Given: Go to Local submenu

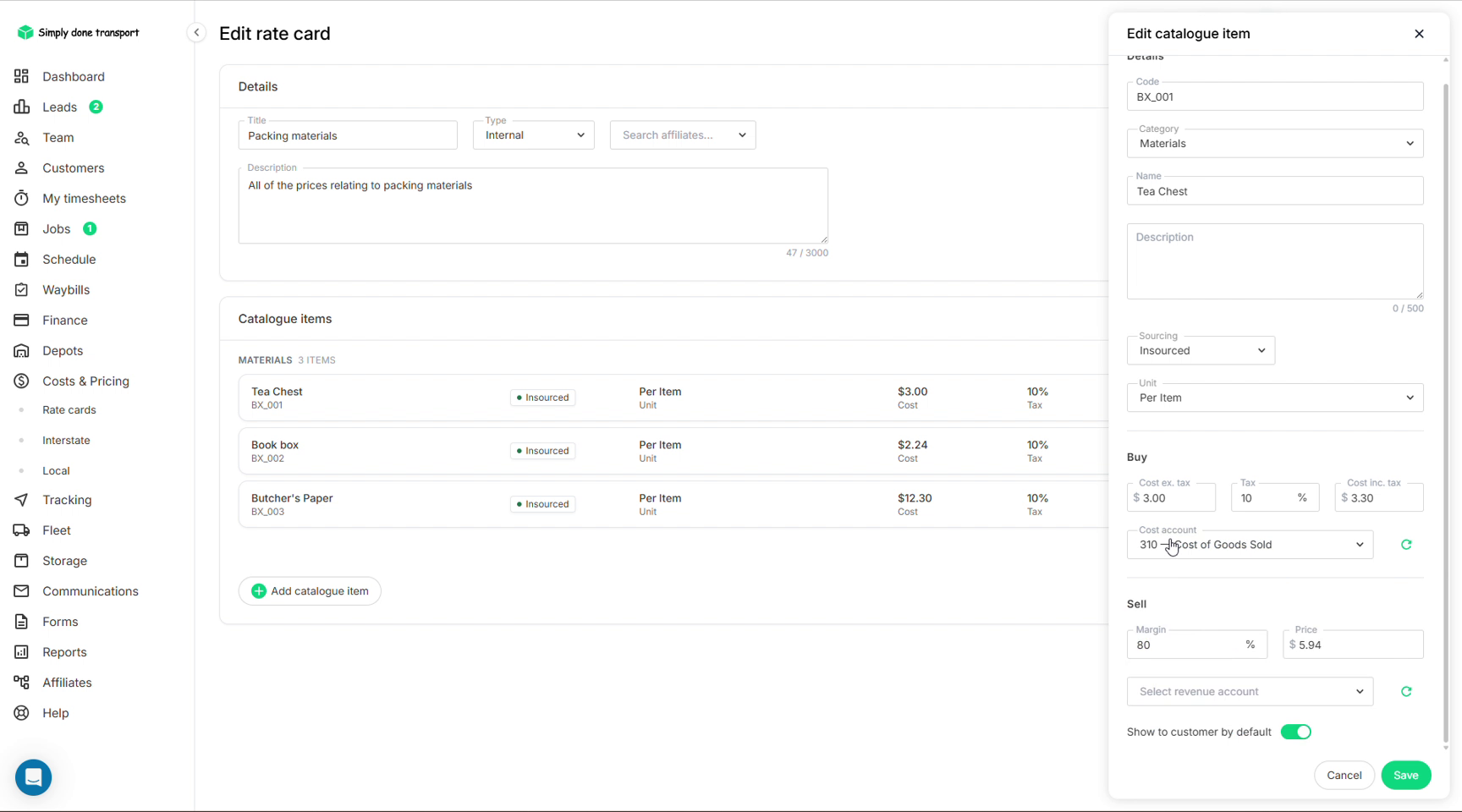Looking at the screenshot, I should 56,471.
